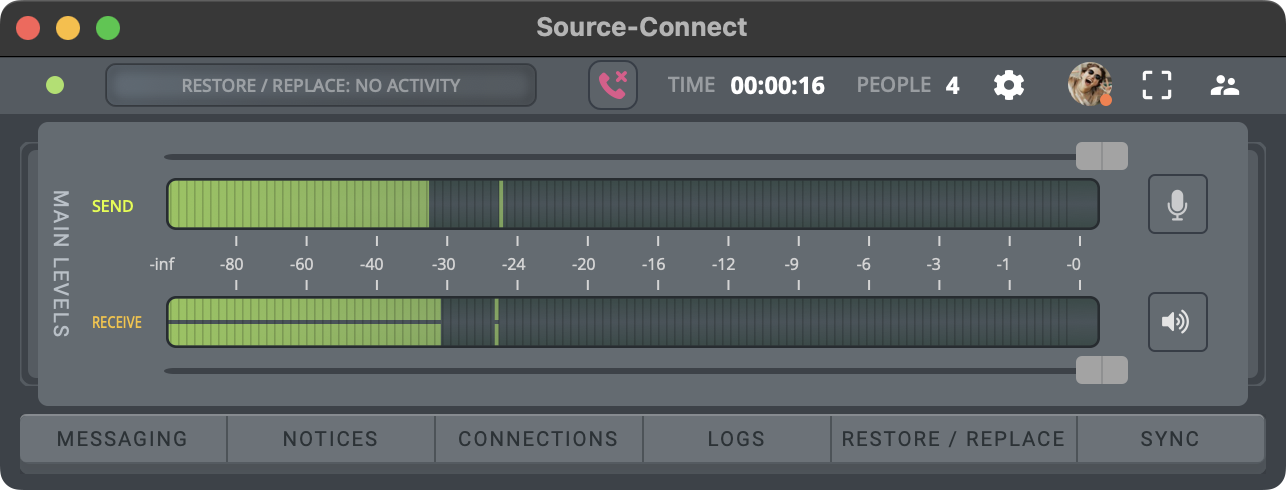Click the green connection status indicator

pyautogui.click(x=55, y=85)
